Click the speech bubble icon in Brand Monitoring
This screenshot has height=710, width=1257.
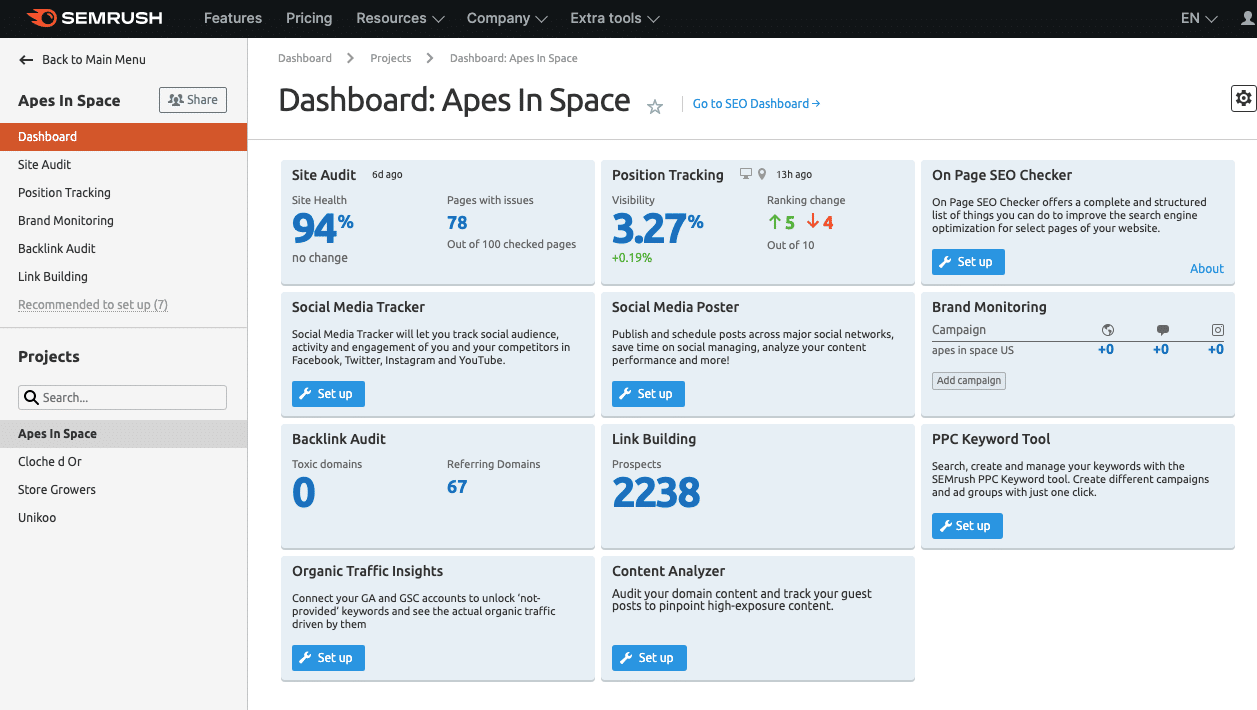(1162, 330)
